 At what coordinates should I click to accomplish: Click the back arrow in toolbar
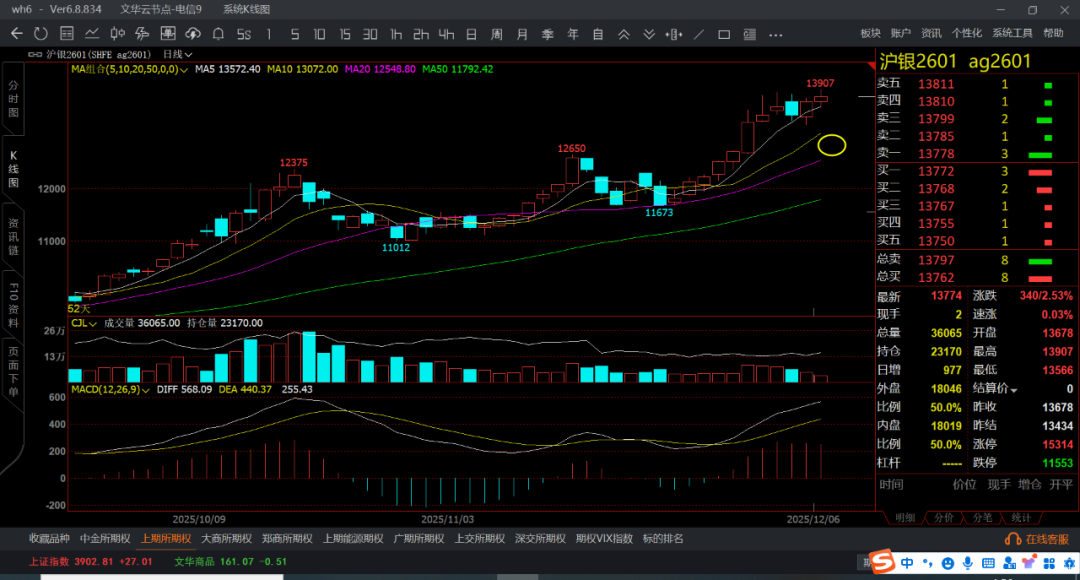point(17,34)
